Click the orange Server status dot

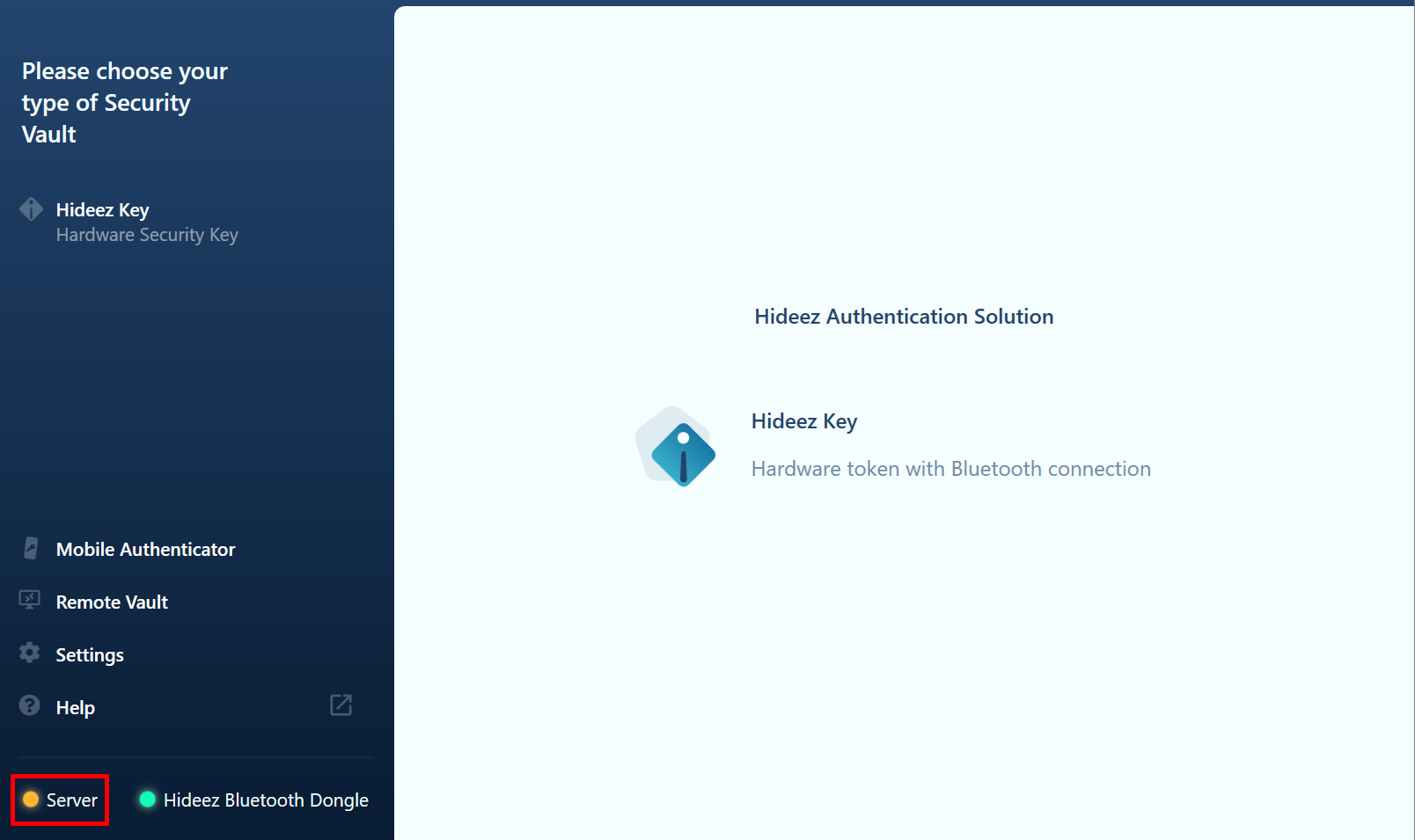tap(31, 800)
